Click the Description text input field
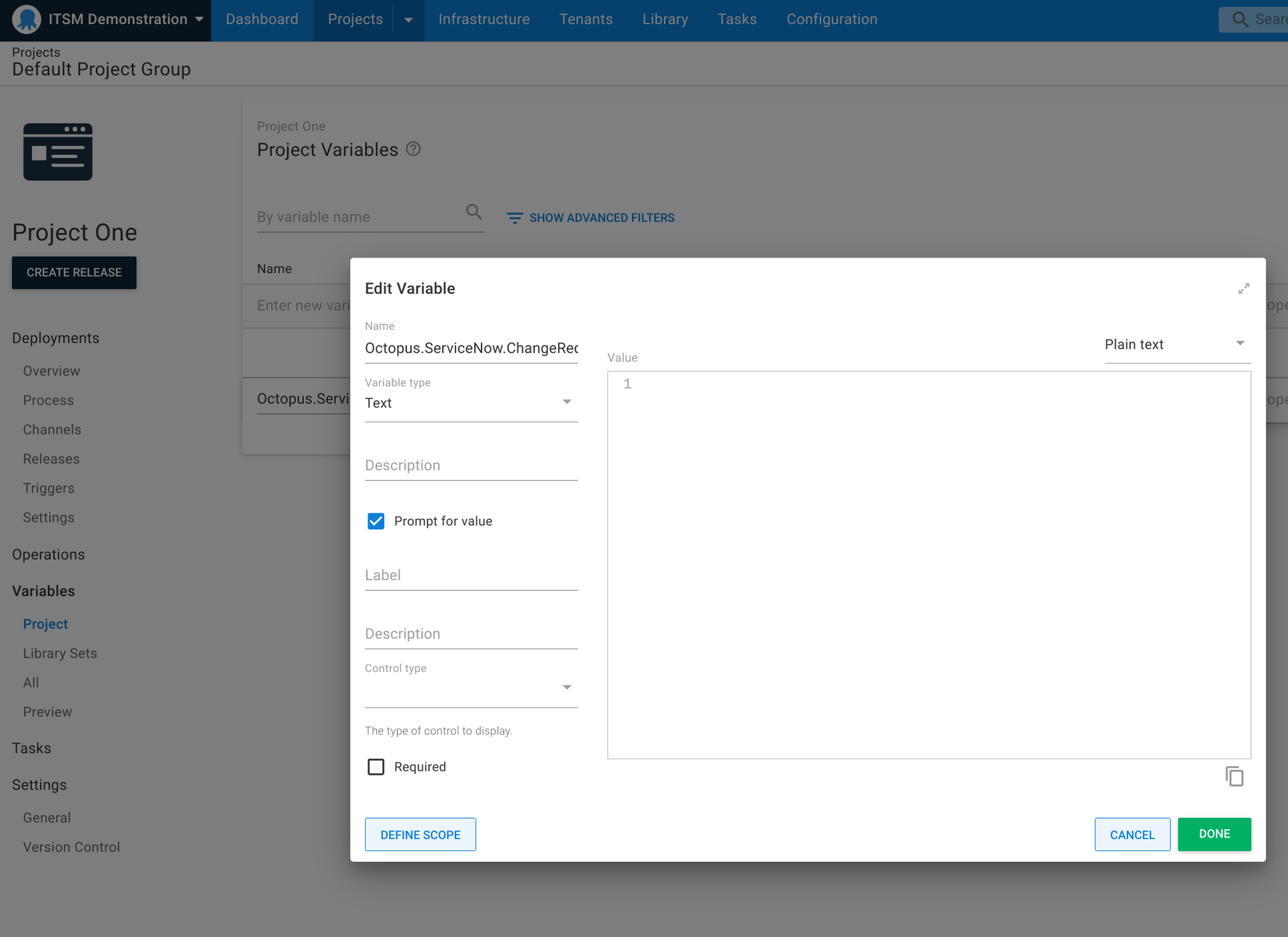This screenshot has width=1288, height=937. tap(471, 465)
